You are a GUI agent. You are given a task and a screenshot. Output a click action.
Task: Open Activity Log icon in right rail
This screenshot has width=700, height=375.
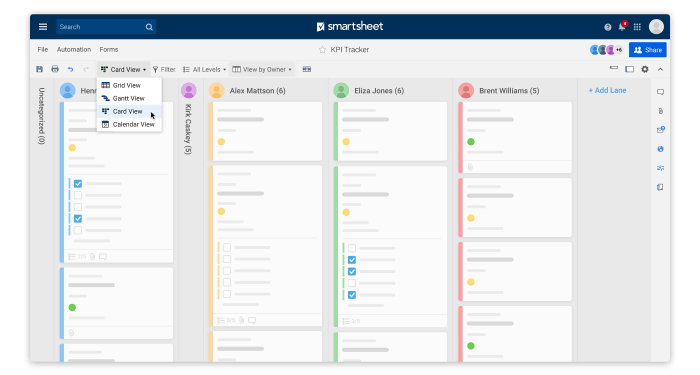point(660,168)
